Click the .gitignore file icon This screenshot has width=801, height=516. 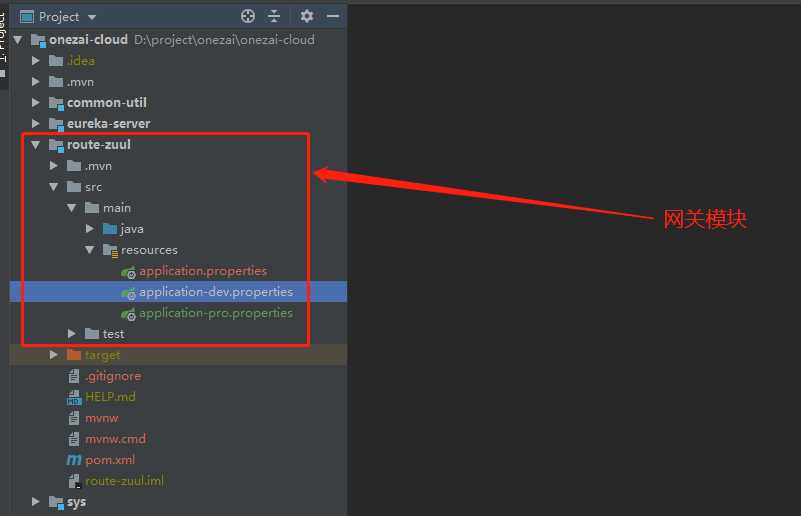pyautogui.click(x=74, y=376)
